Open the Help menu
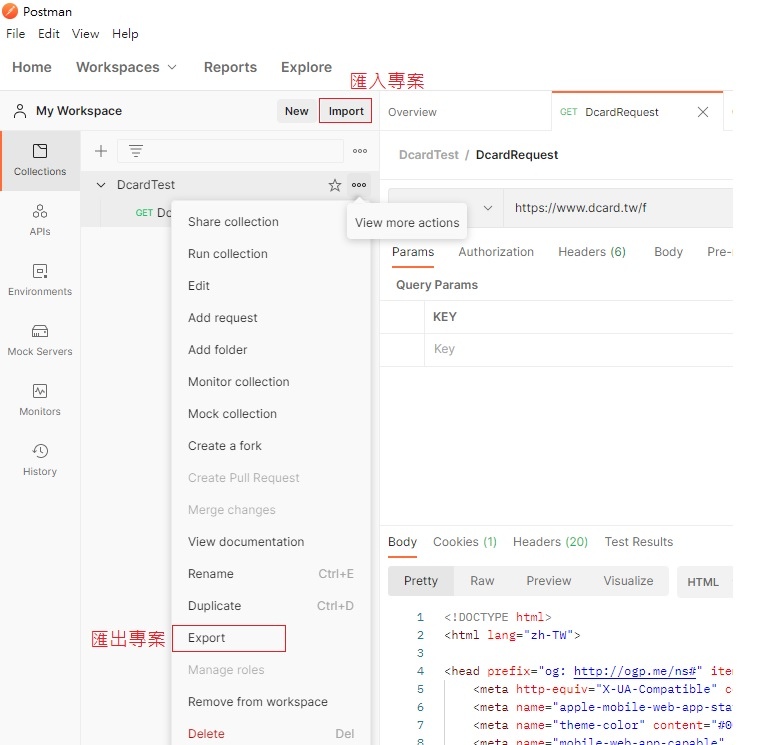761x745 pixels. 125,33
